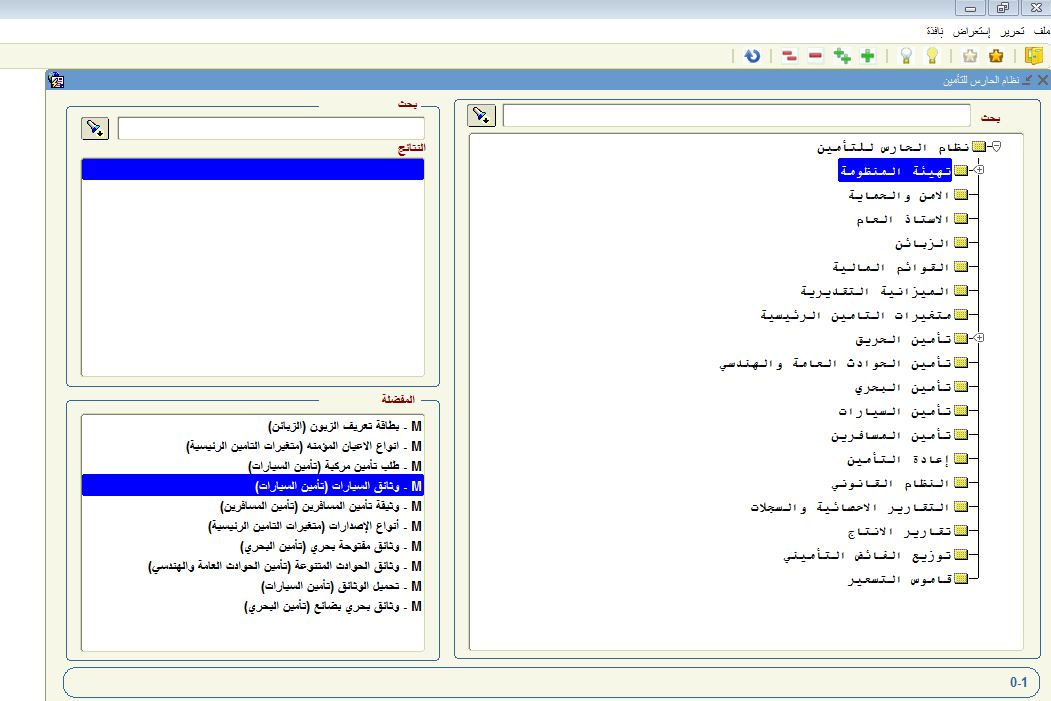Click the single red minus toolbar icon
The image size is (1051, 701).
(x=815, y=56)
